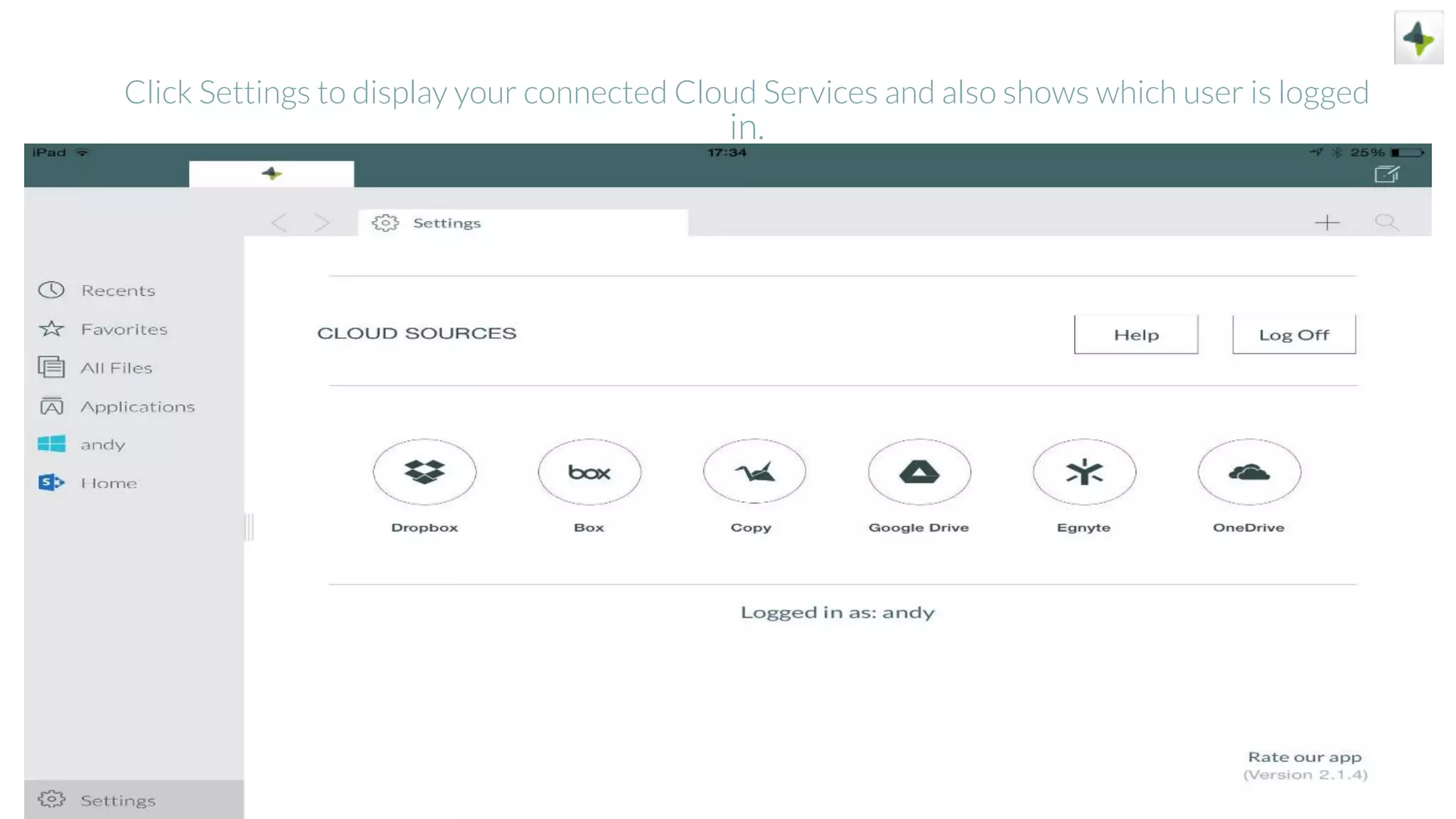Go back with the left arrow
1456x819 pixels.
[279, 223]
